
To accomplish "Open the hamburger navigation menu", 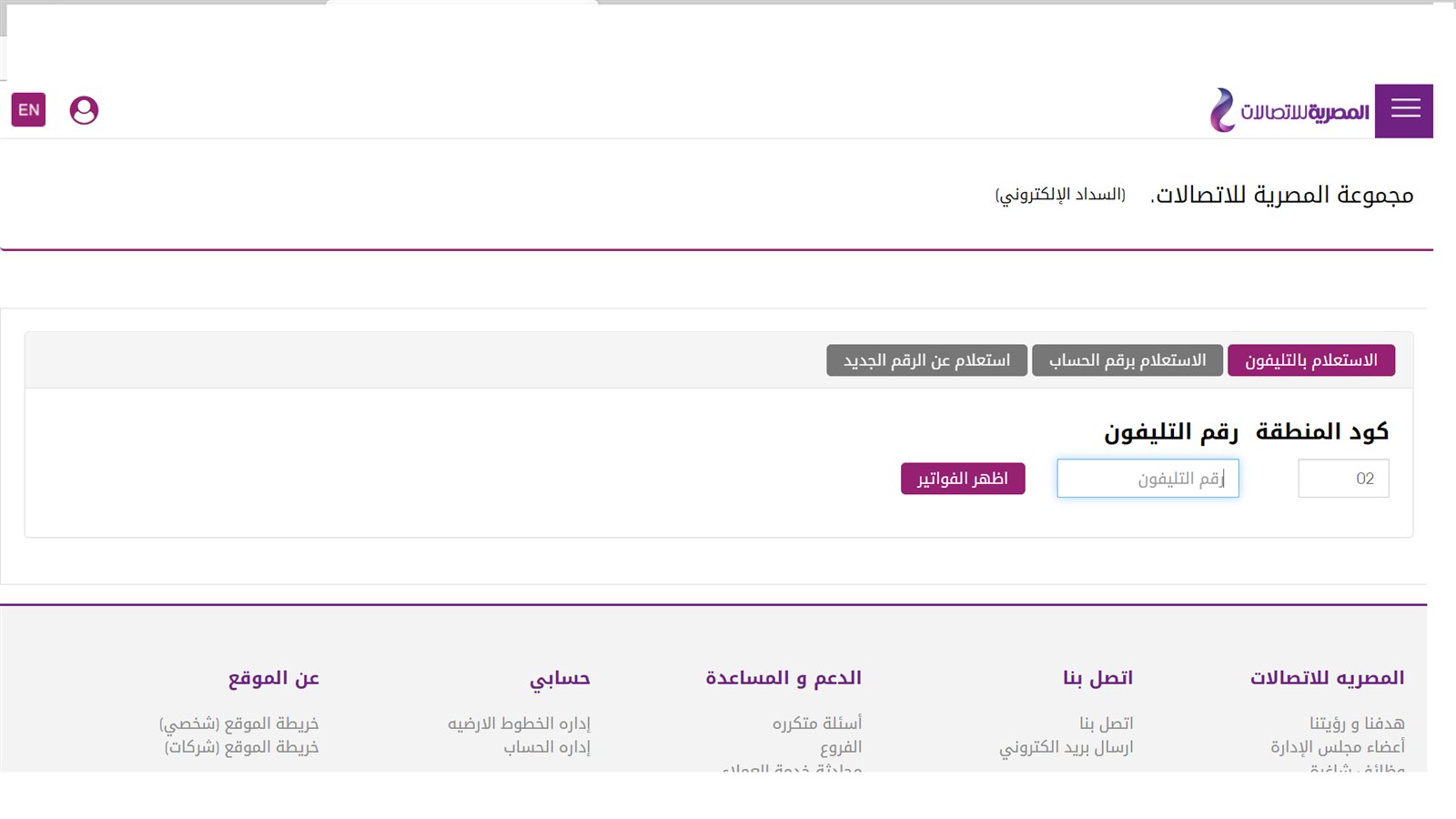I will 1405,109.
